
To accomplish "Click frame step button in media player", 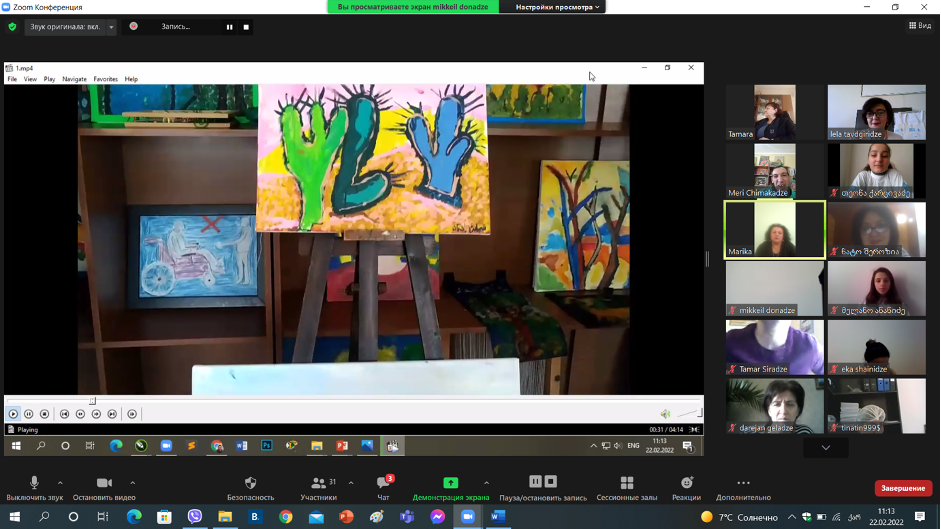I will [x=132, y=414].
